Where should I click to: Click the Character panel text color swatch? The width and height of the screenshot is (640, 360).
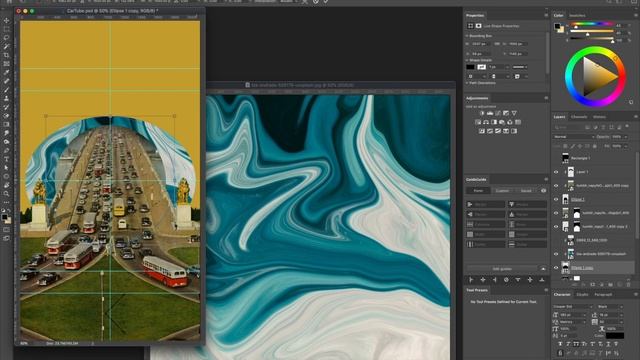[614, 336]
